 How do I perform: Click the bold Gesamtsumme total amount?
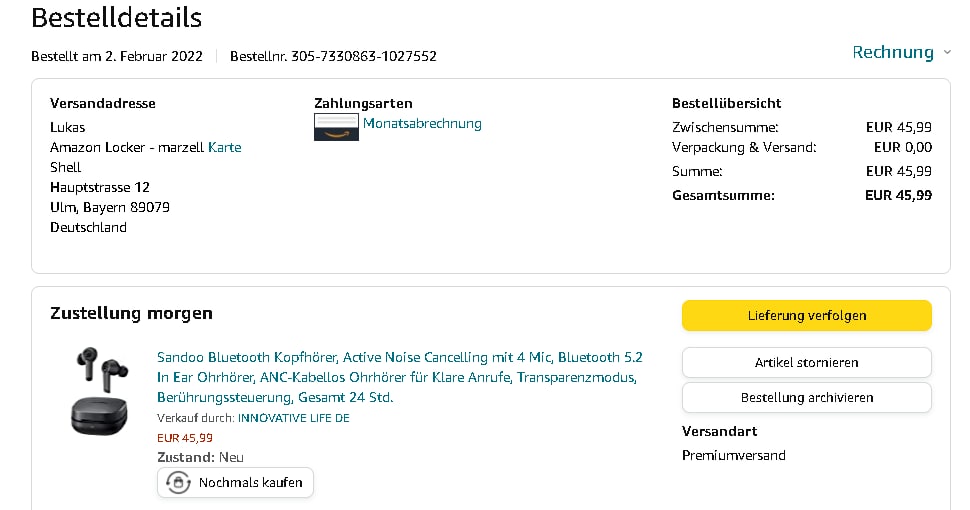(x=898, y=195)
